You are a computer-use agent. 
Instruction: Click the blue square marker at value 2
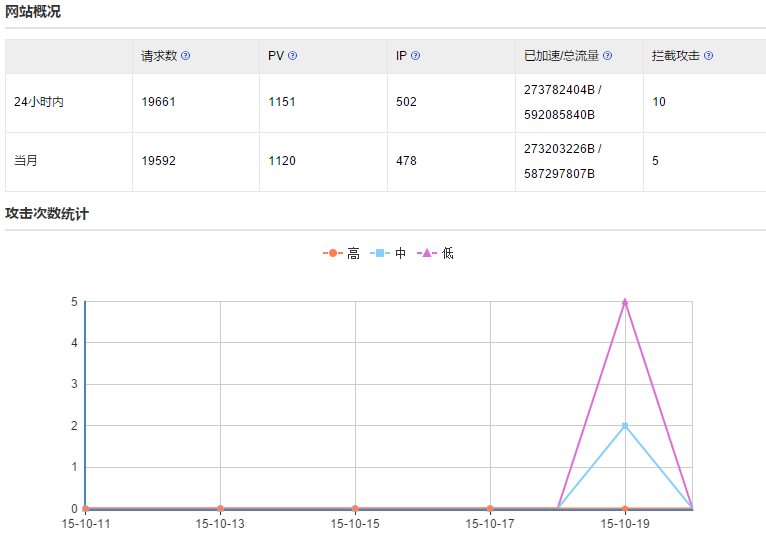[x=625, y=426]
